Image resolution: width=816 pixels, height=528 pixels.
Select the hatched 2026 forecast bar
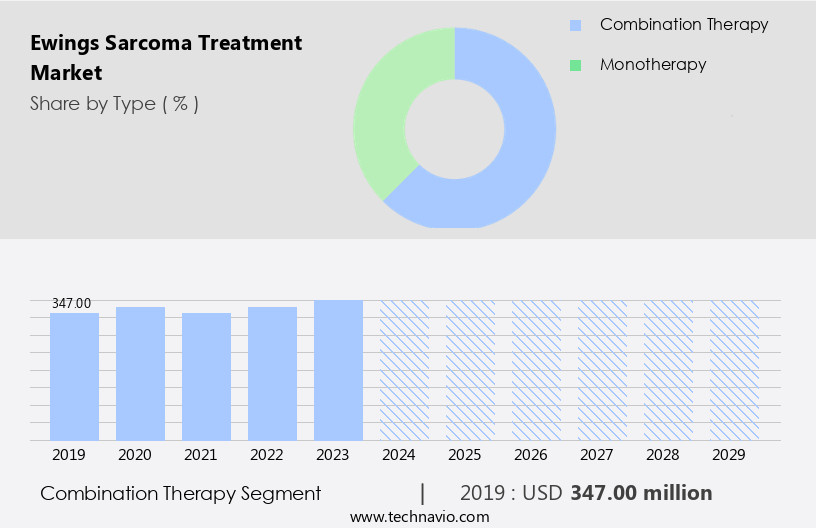536,370
